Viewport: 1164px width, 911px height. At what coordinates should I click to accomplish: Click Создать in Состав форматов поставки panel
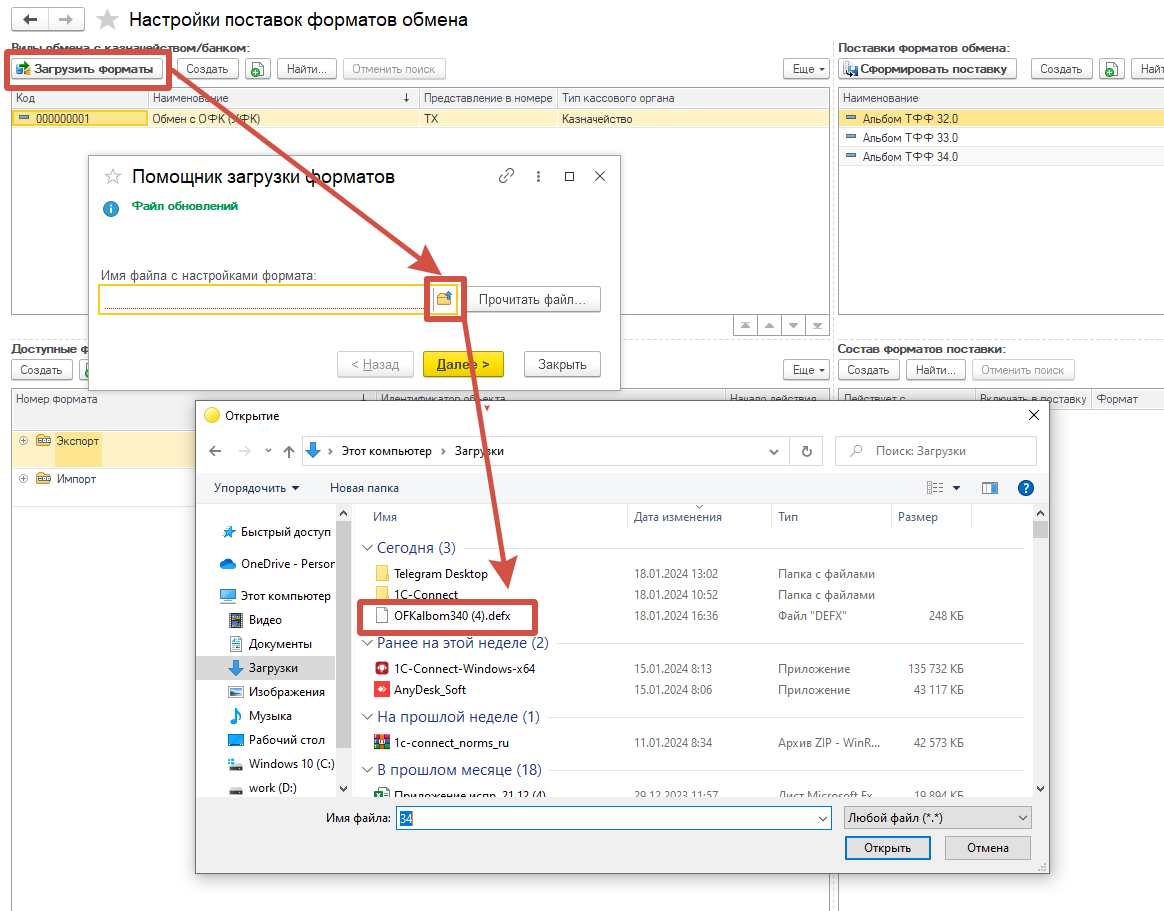868,370
